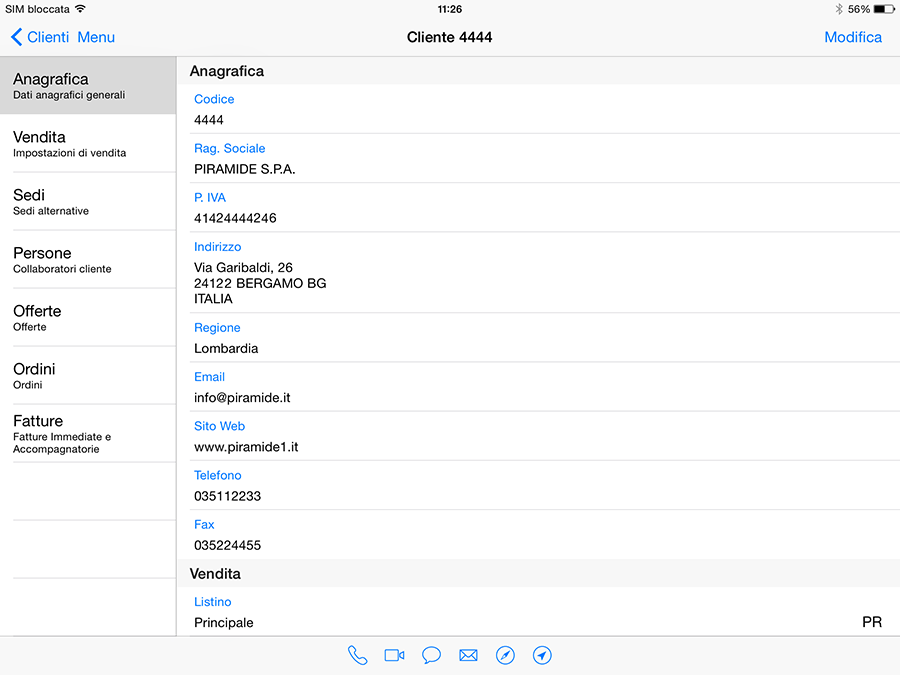Tap fax number 035224455
Viewport: 900px width, 675px height.
(x=227, y=545)
